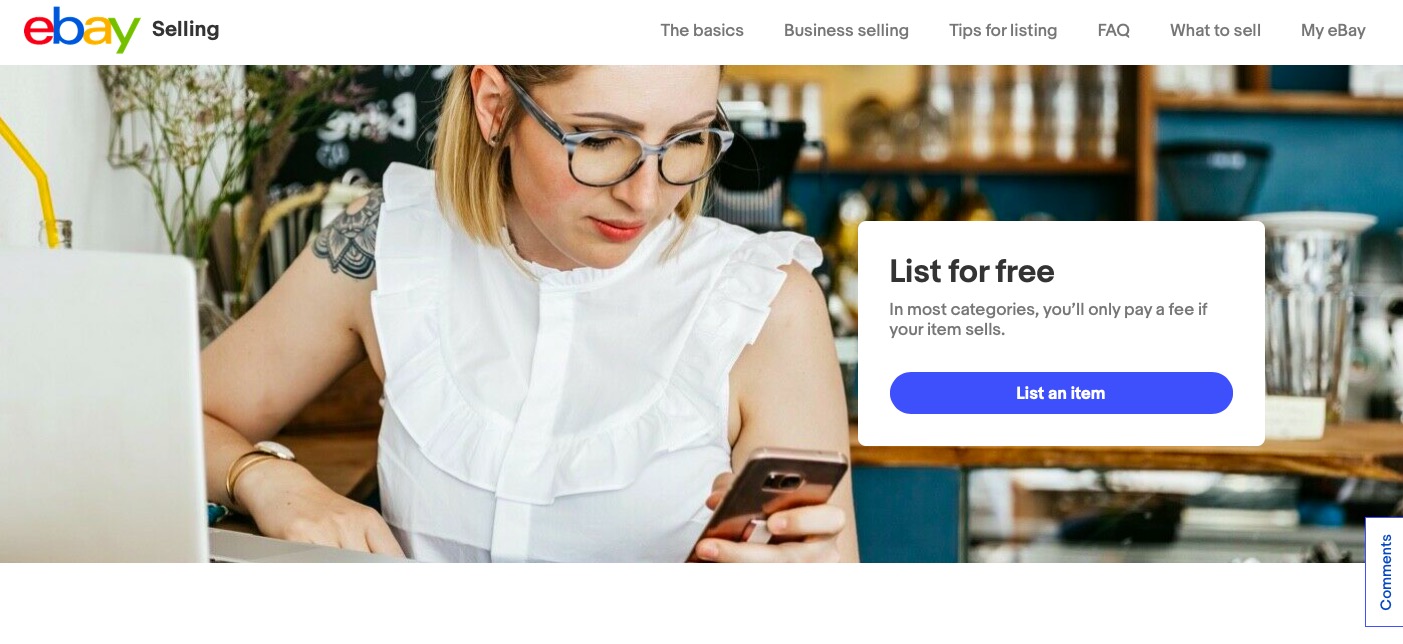Navigate to What to sell
This screenshot has width=1403, height=644.
(1215, 30)
